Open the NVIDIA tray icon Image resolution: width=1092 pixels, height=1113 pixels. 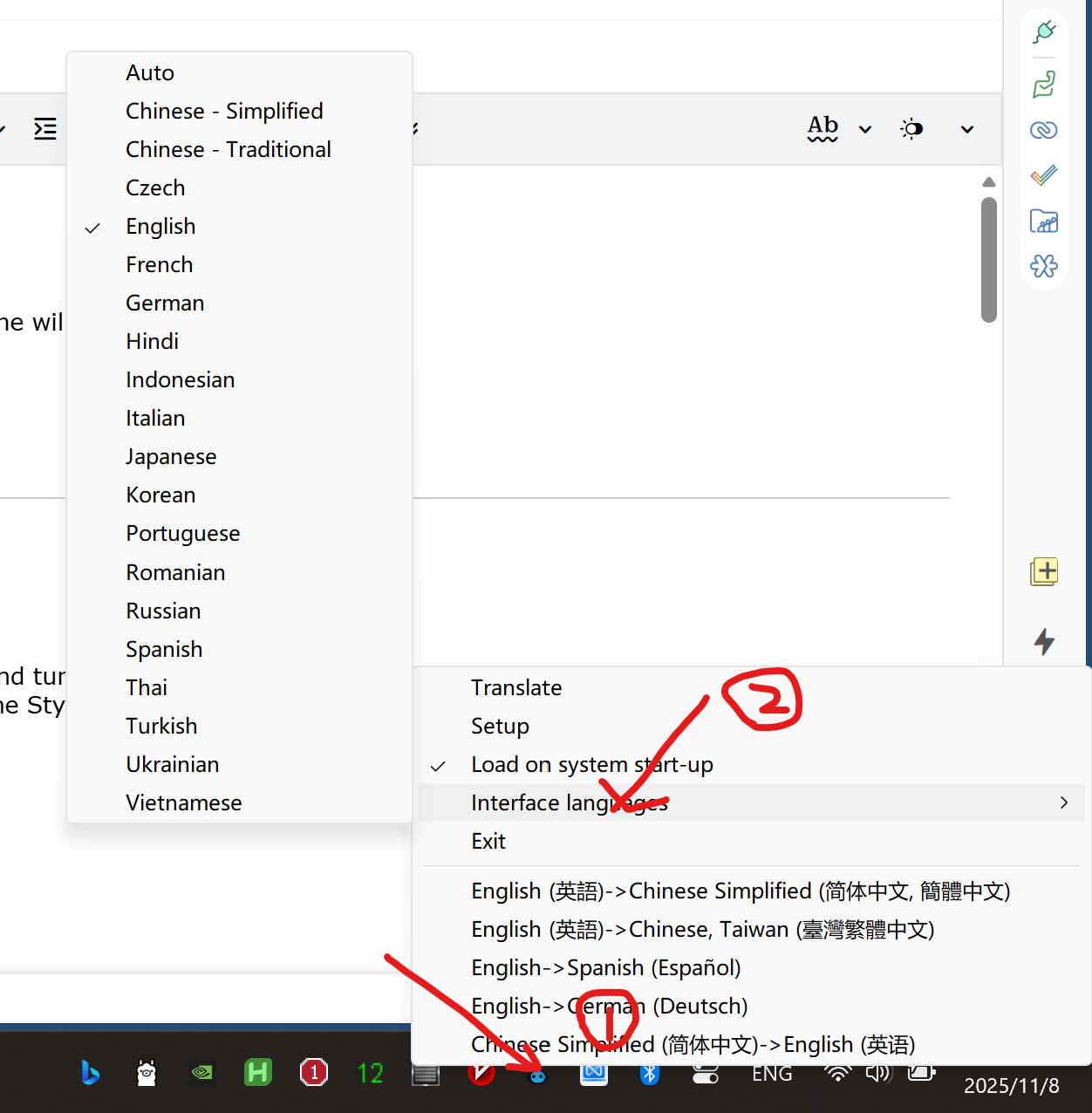pos(202,1072)
